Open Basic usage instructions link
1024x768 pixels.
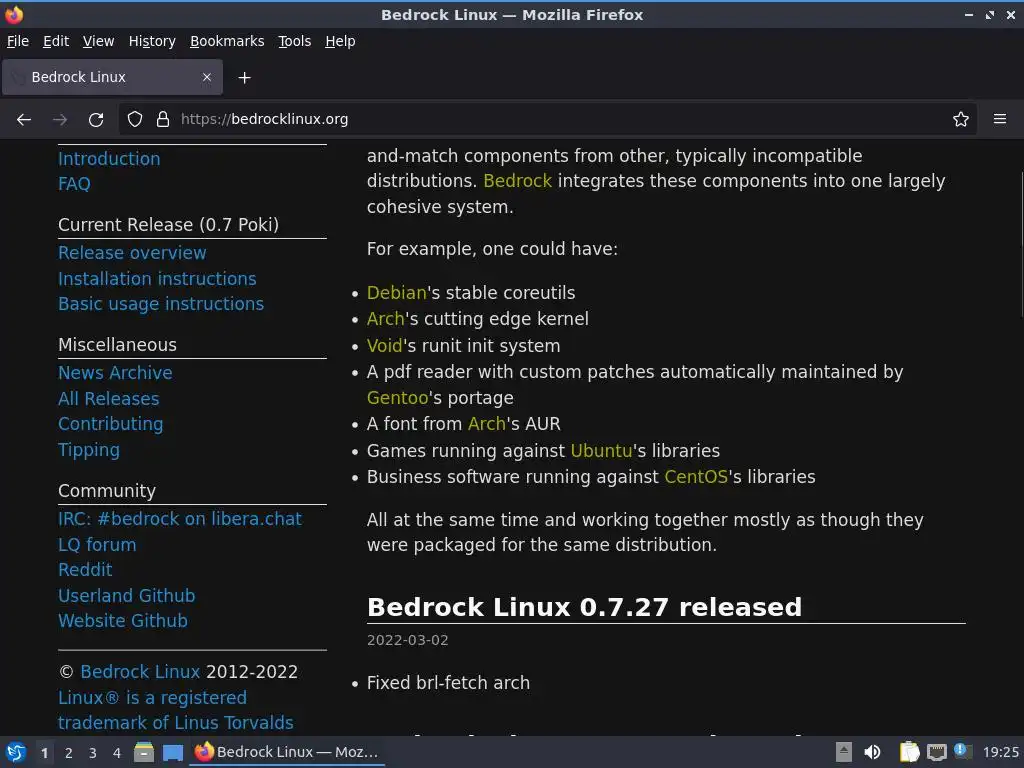[161, 304]
